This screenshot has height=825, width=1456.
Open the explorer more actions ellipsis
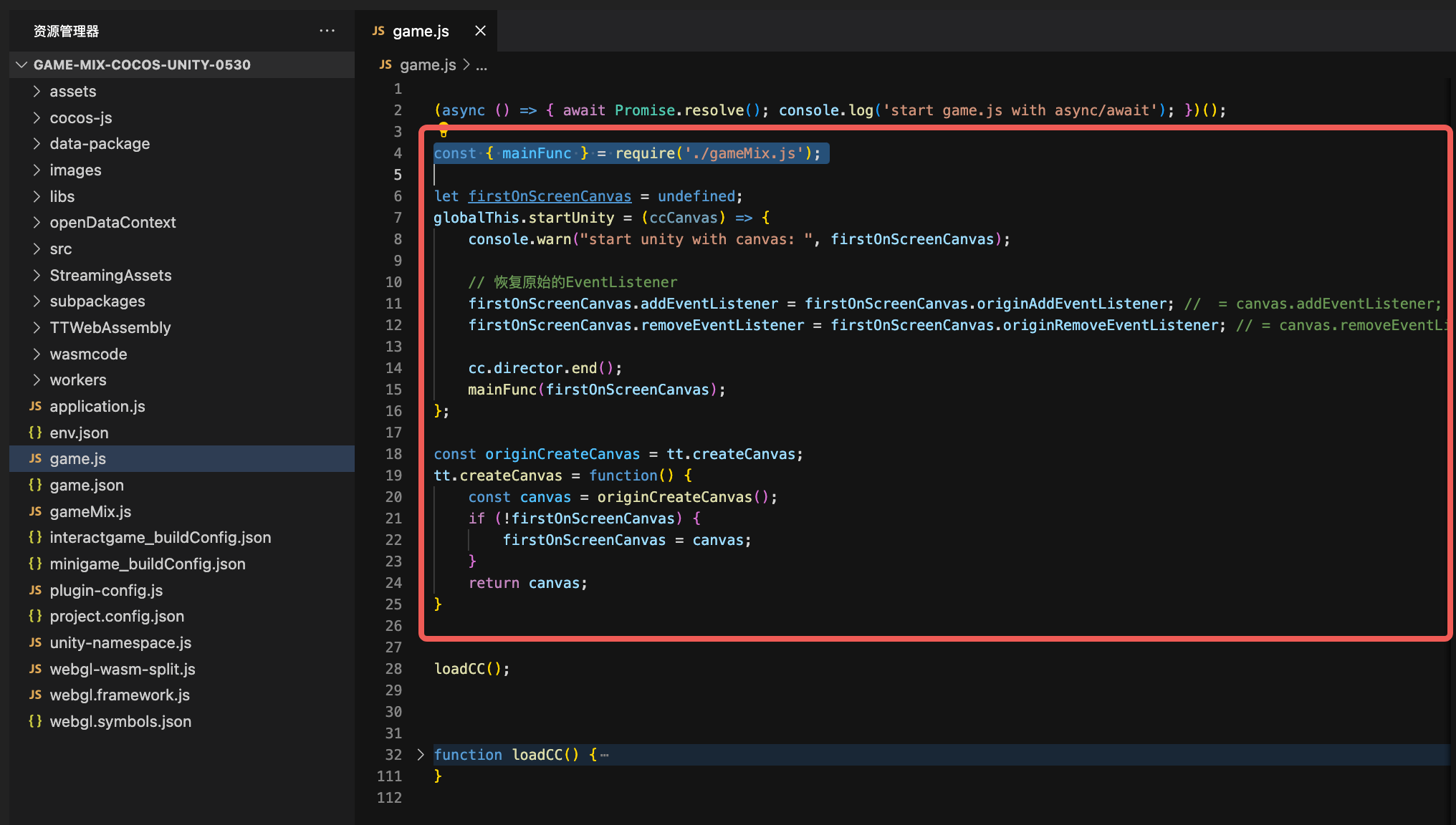(x=327, y=31)
